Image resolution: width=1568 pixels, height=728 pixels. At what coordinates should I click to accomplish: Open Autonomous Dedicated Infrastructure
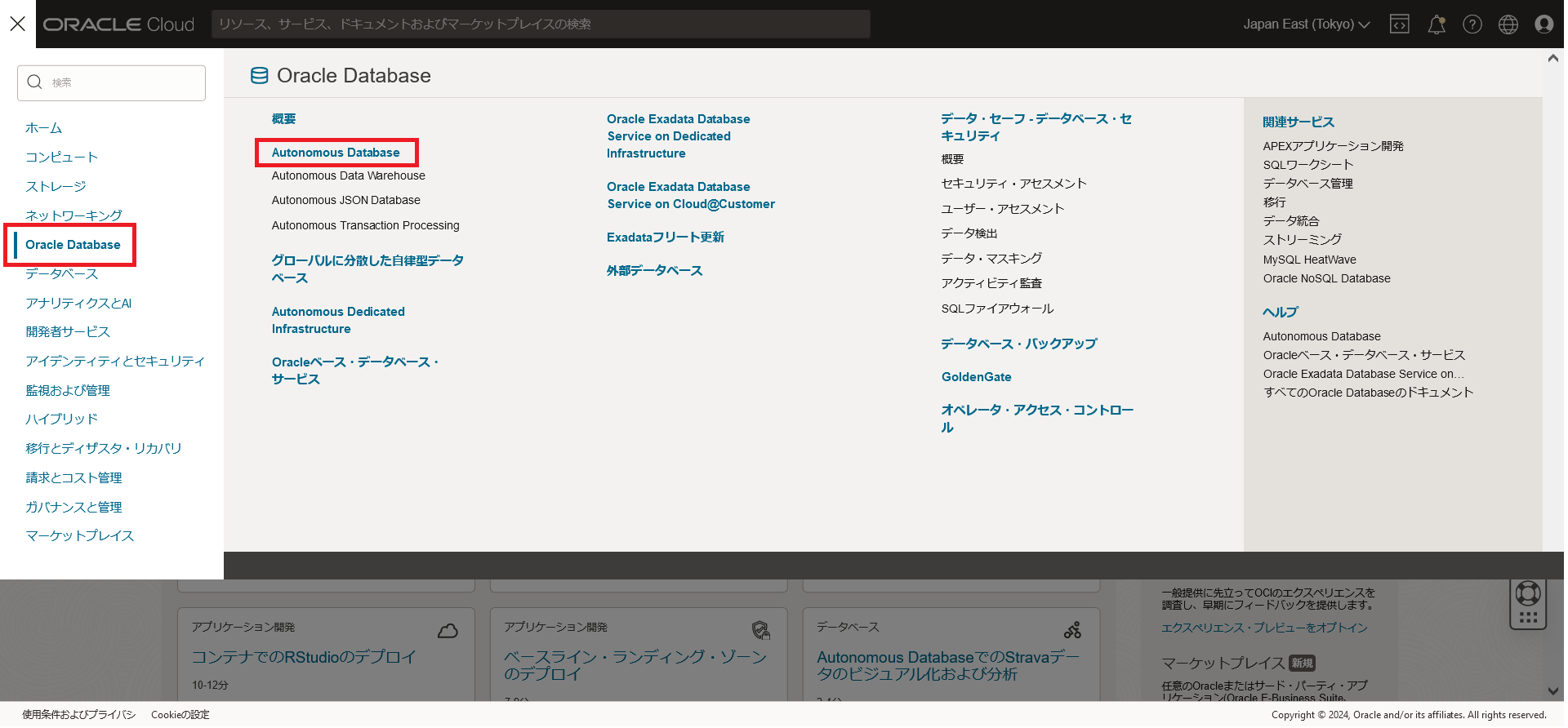tap(338, 320)
